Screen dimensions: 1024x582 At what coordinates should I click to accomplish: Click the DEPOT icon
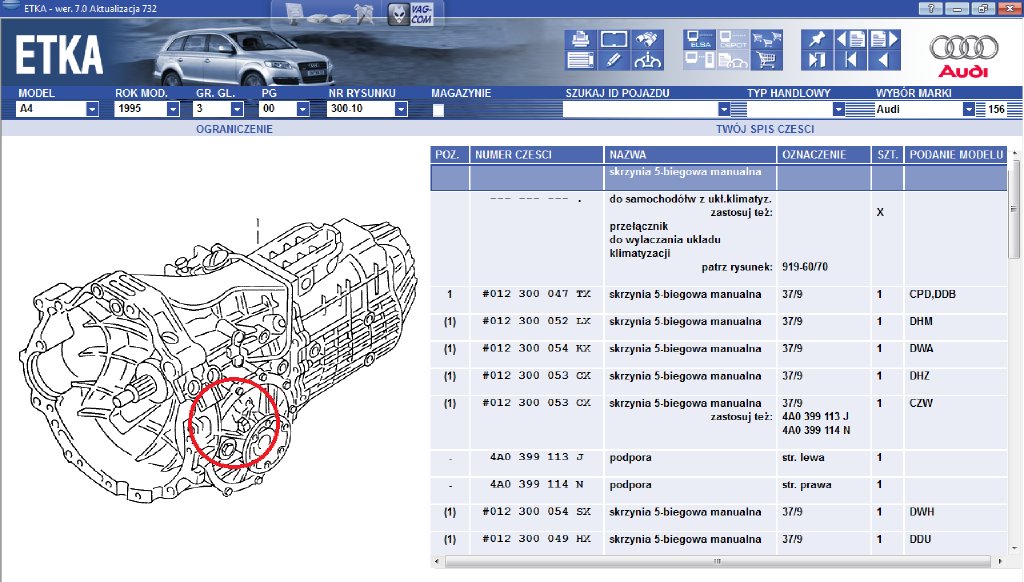tap(733, 40)
